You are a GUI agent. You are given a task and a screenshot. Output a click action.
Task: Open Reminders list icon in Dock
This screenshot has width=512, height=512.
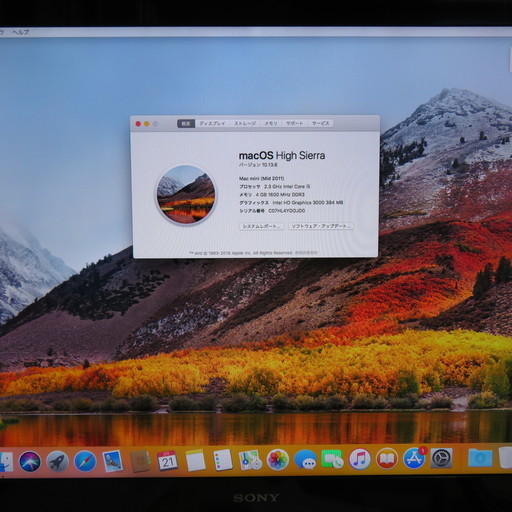(223, 460)
